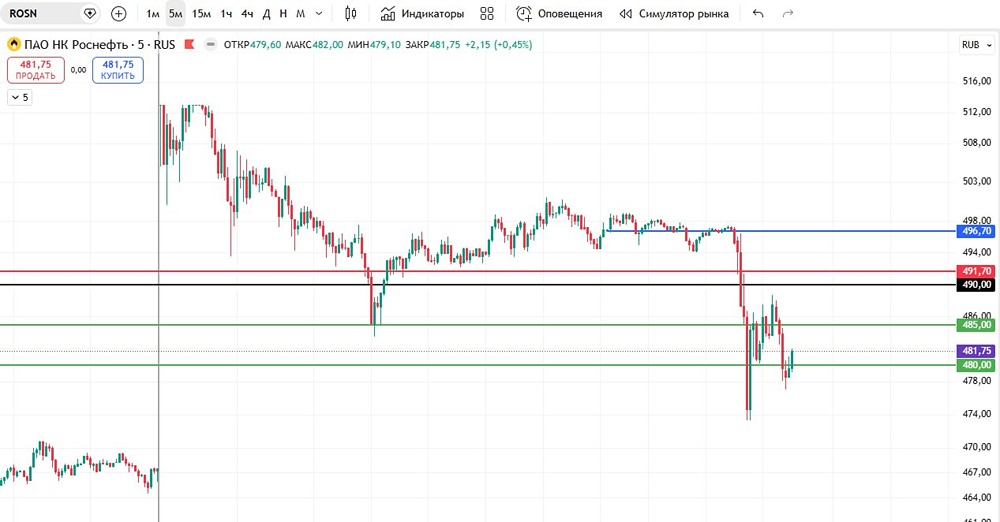This screenshot has height=522, width=1000.
Task: Open Оповещения alerts
Action: tap(559, 13)
